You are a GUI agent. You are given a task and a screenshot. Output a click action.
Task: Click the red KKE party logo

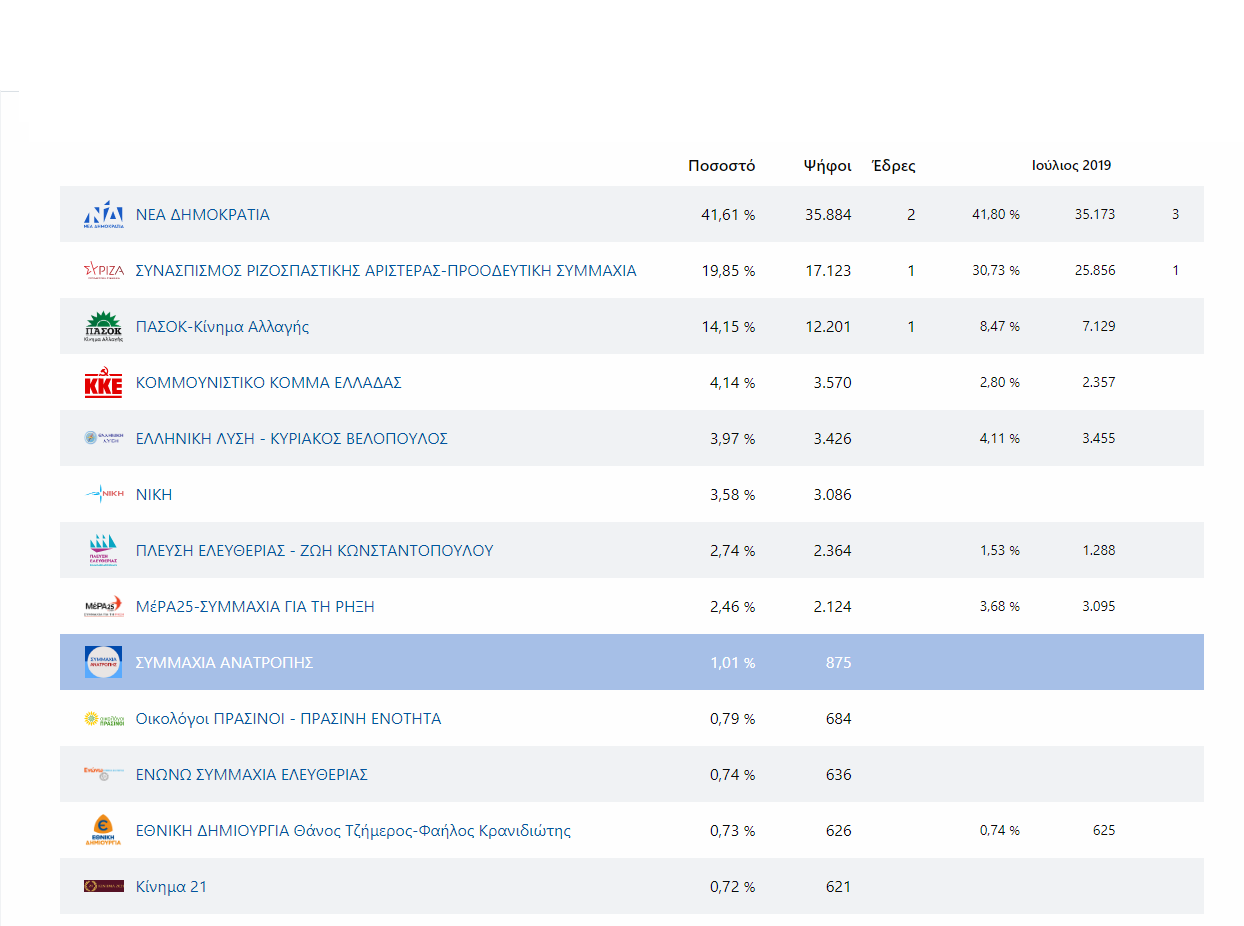[x=104, y=383]
